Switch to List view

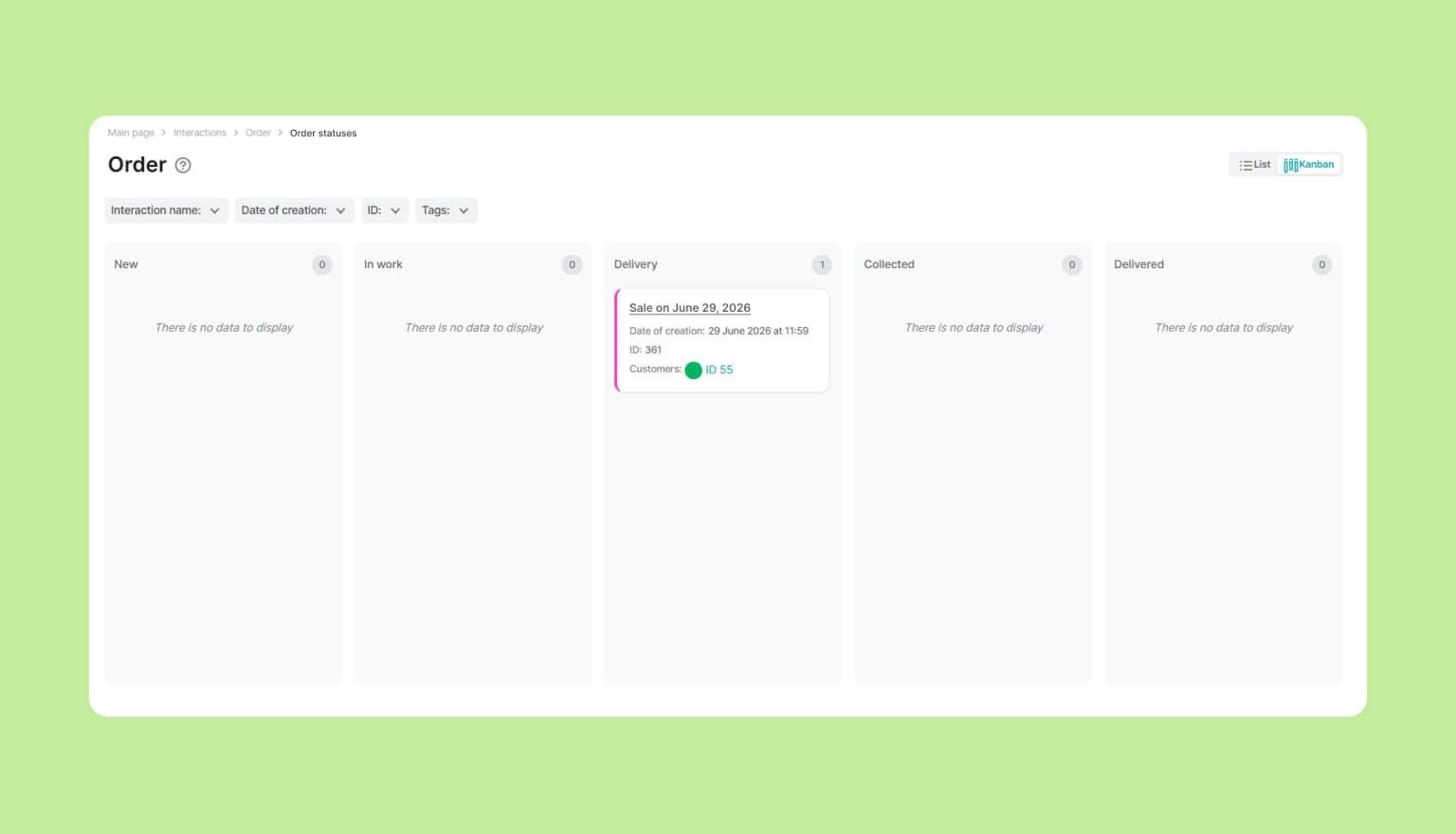(1254, 165)
